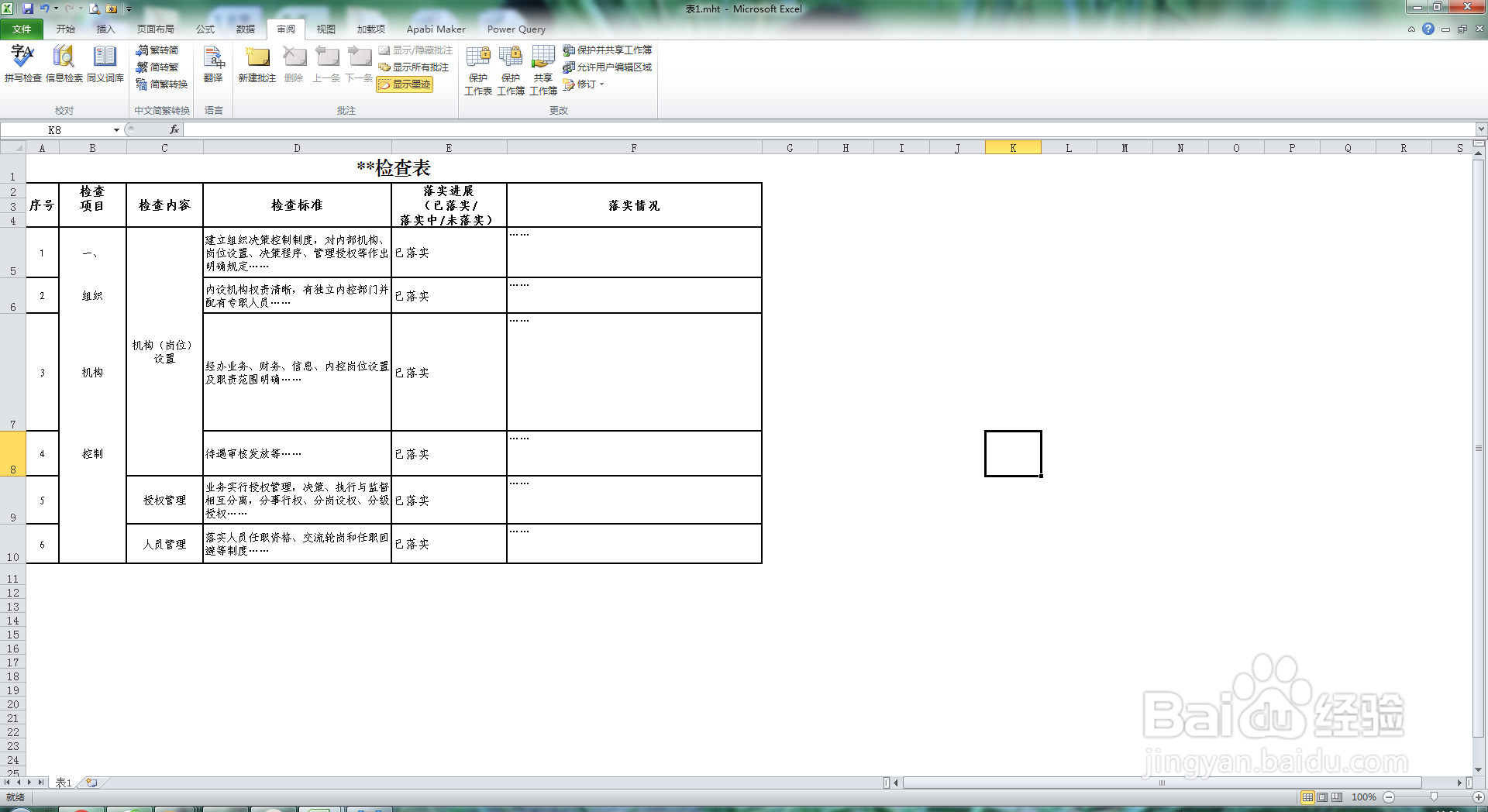Open the undo history dropdown arrow
The image size is (1488, 812).
[x=56, y=9]
